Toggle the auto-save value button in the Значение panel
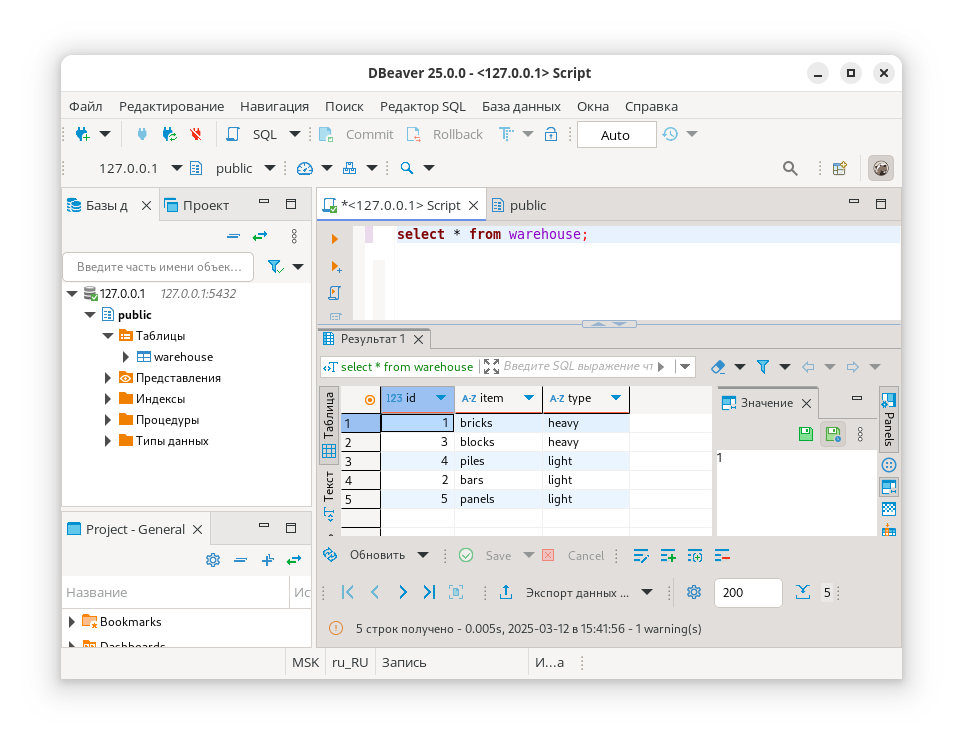963x746 pixels. coord(832,434)
